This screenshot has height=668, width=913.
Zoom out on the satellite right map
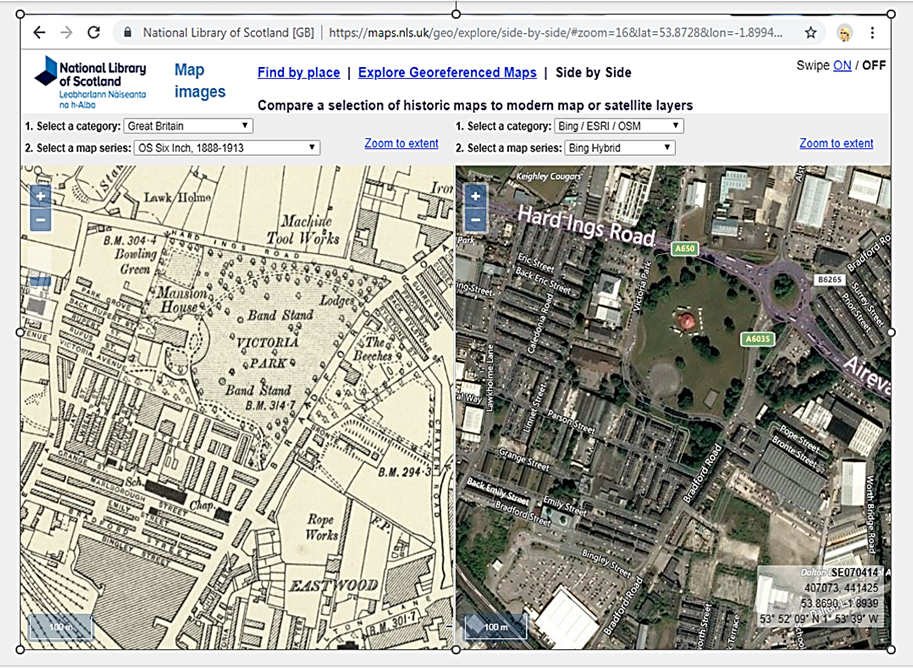coord(475,219)
